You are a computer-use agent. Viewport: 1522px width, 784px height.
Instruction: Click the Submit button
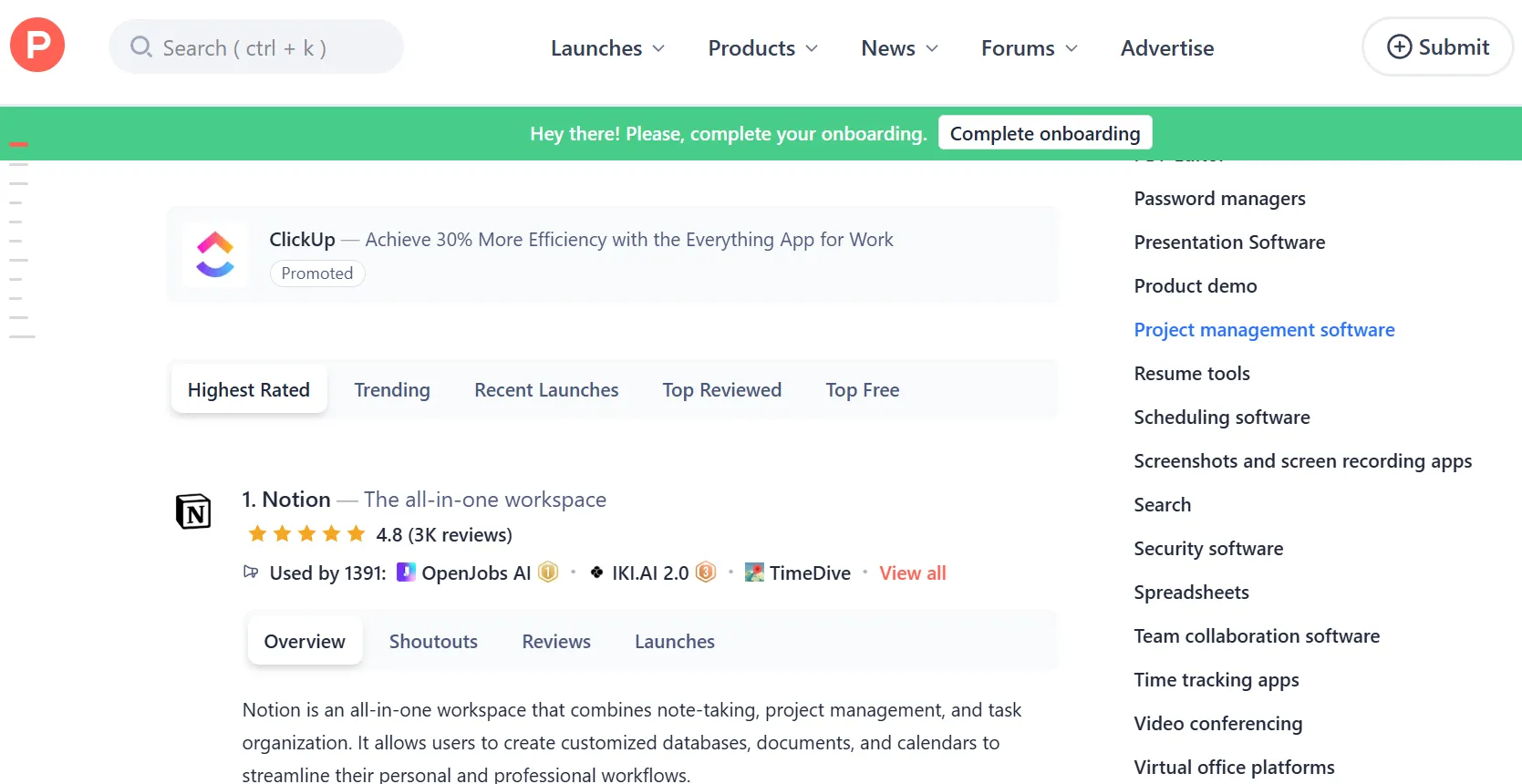[1437, 46]
